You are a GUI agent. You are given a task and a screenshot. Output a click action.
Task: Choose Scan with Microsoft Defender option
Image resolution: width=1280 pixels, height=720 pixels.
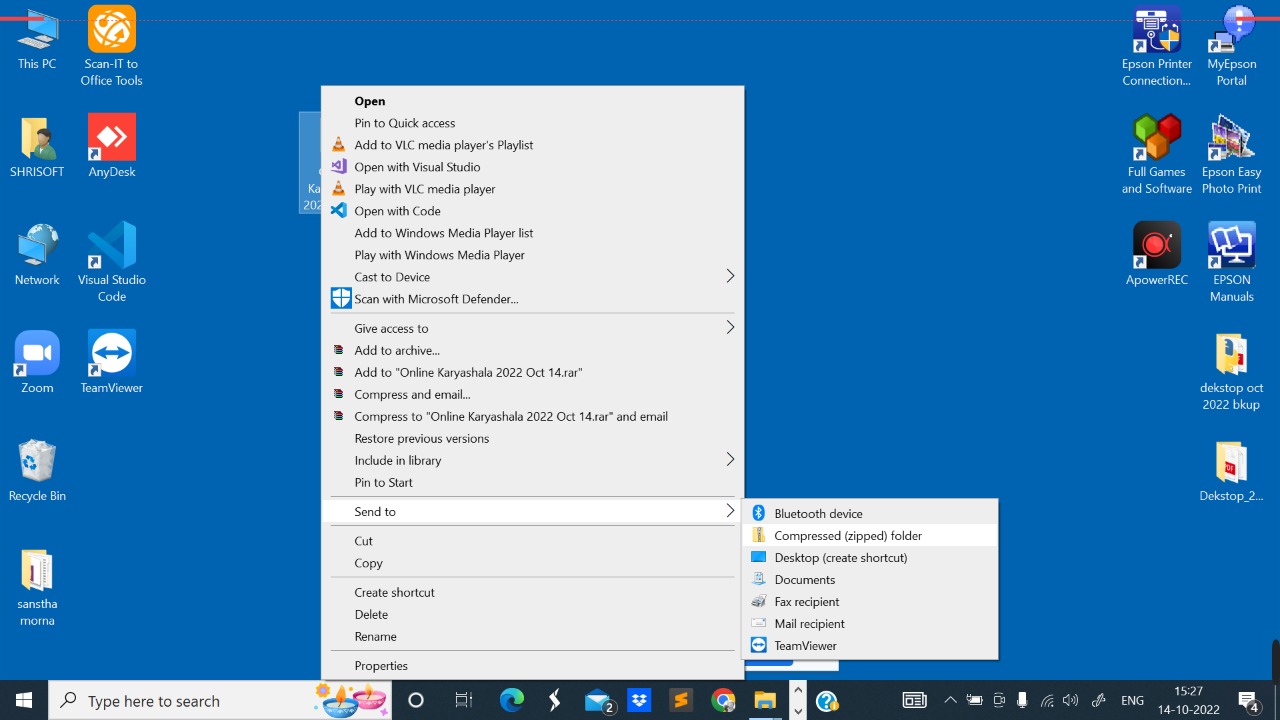pyautogui.click(x=436, y=299)
